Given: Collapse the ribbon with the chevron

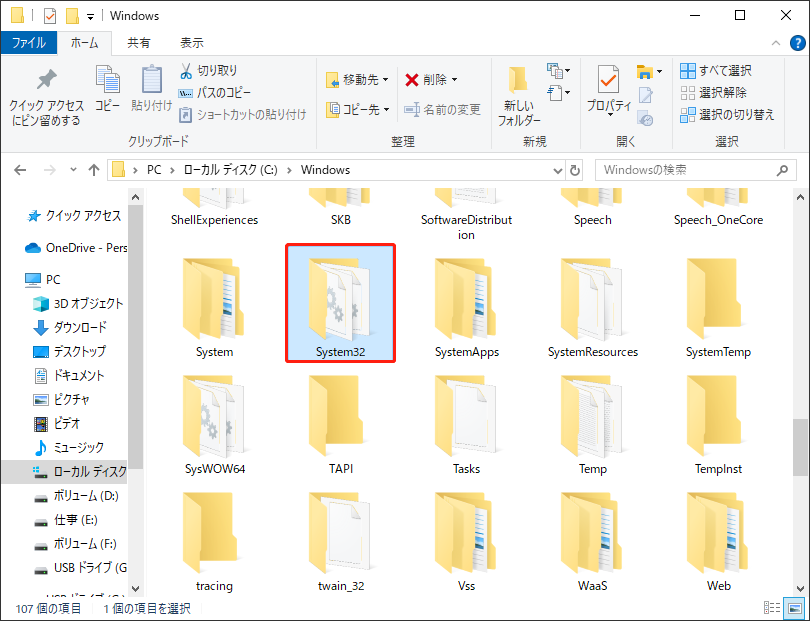Looking at the screenshot, I should click(776, 43).
